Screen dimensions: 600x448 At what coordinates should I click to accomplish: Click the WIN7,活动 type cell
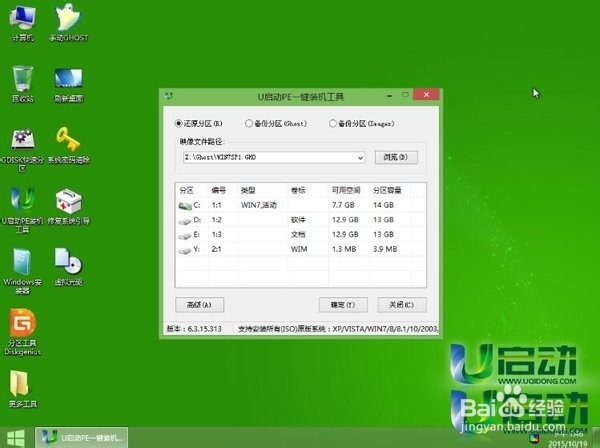[x=259, y=205]
